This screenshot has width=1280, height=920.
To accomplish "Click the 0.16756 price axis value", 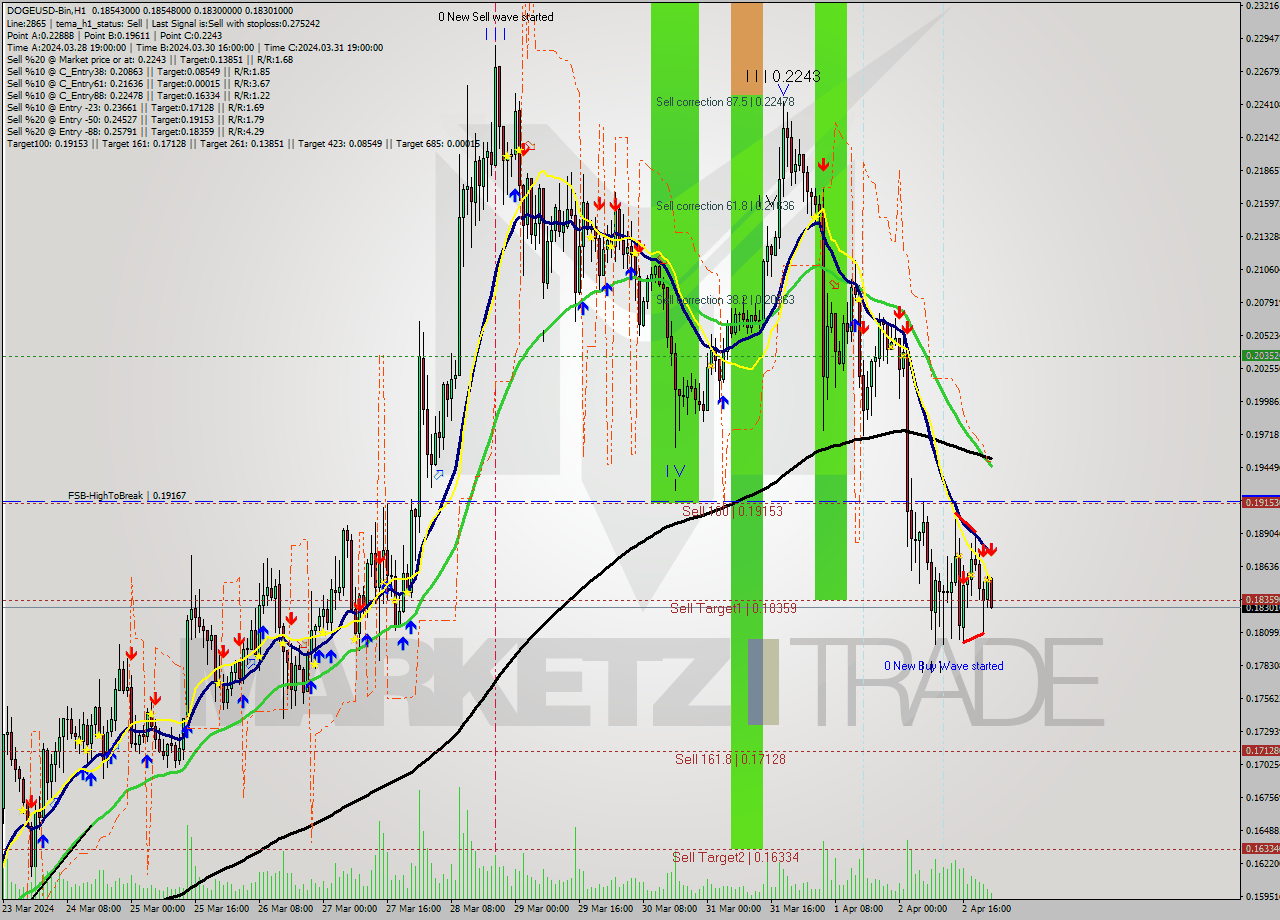I will [1262, 798].
